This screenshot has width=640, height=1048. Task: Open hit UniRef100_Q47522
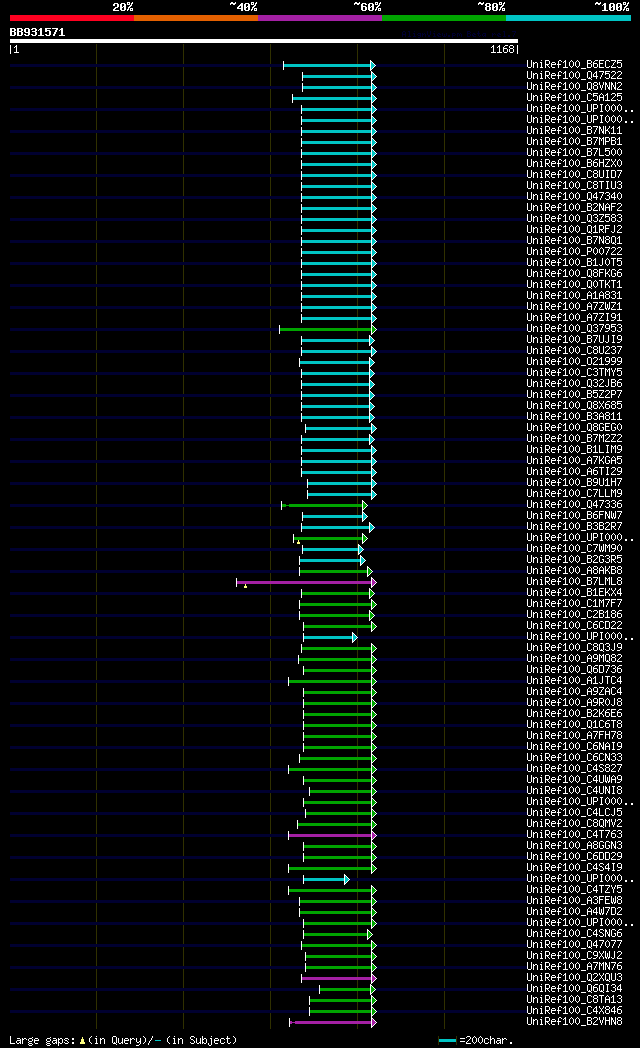(x=574, y=76)
